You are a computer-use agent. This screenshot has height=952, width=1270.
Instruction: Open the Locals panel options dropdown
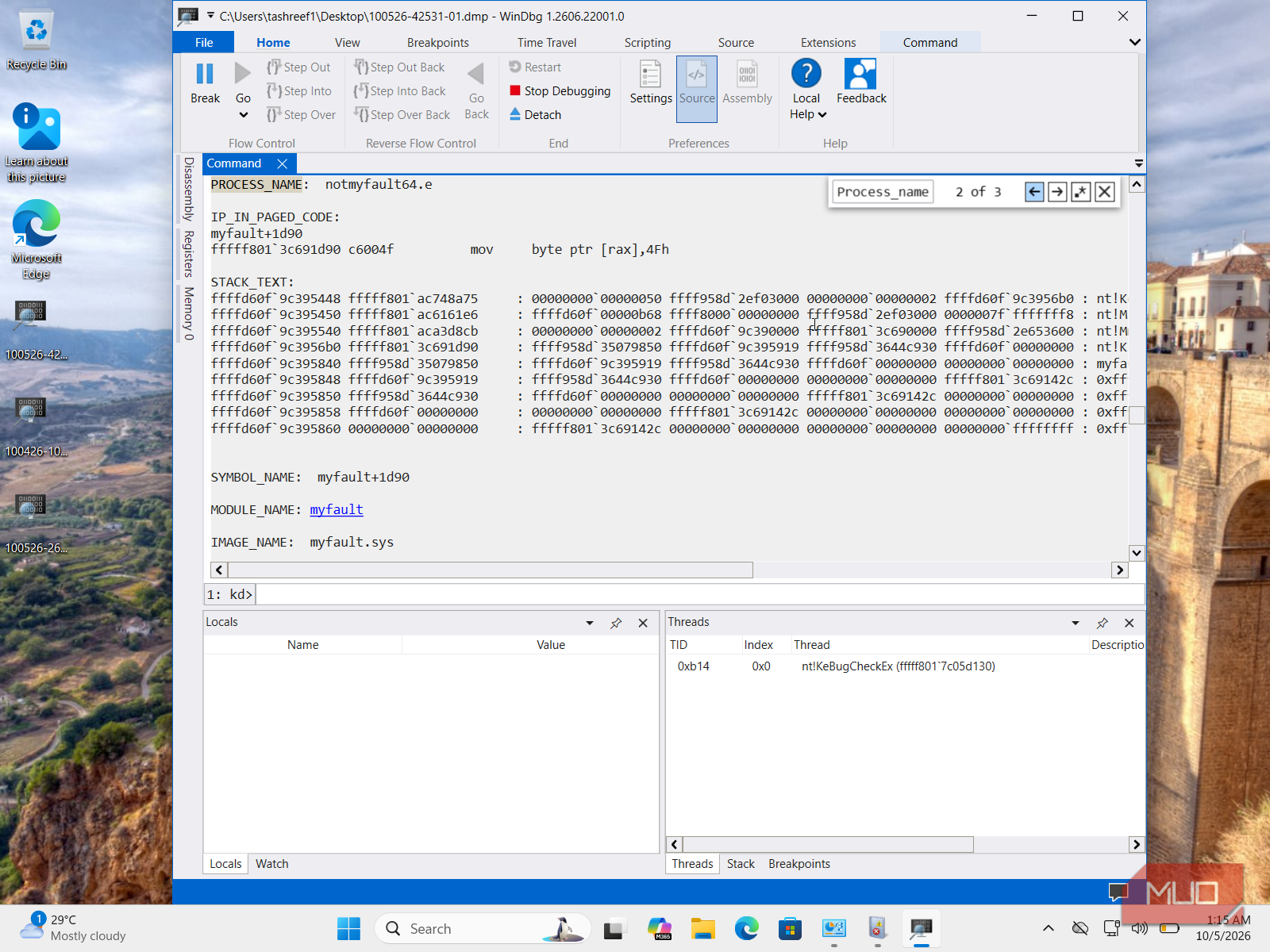[590, 623]
